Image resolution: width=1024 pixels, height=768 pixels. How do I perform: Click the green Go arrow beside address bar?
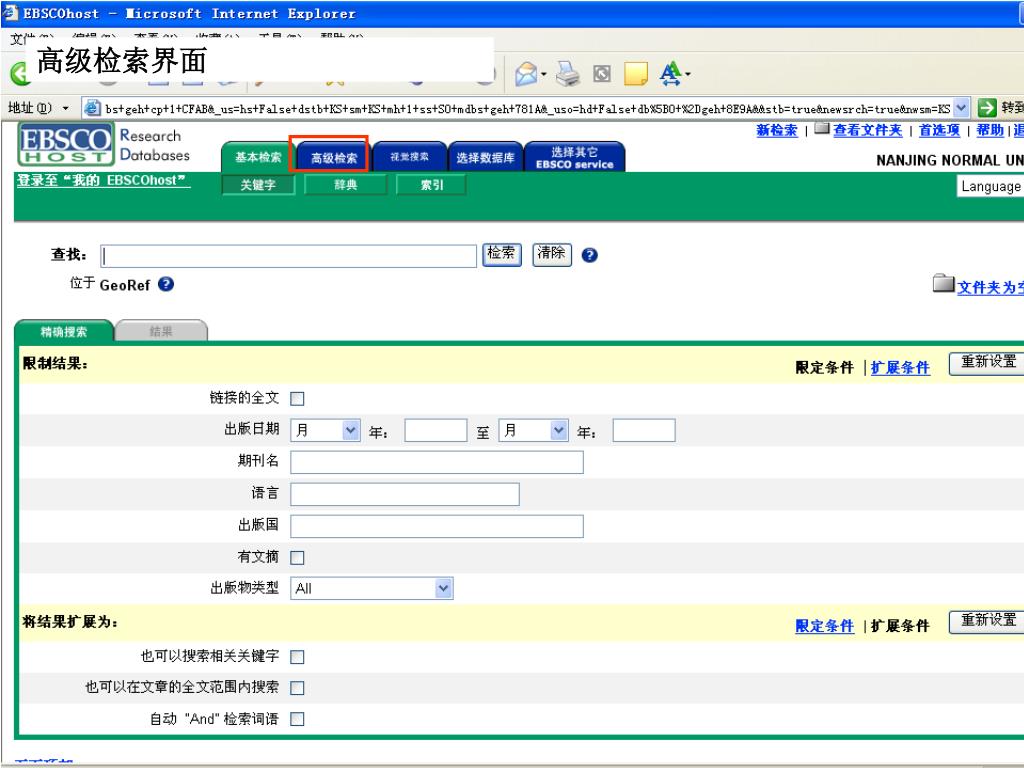point(987,108)
